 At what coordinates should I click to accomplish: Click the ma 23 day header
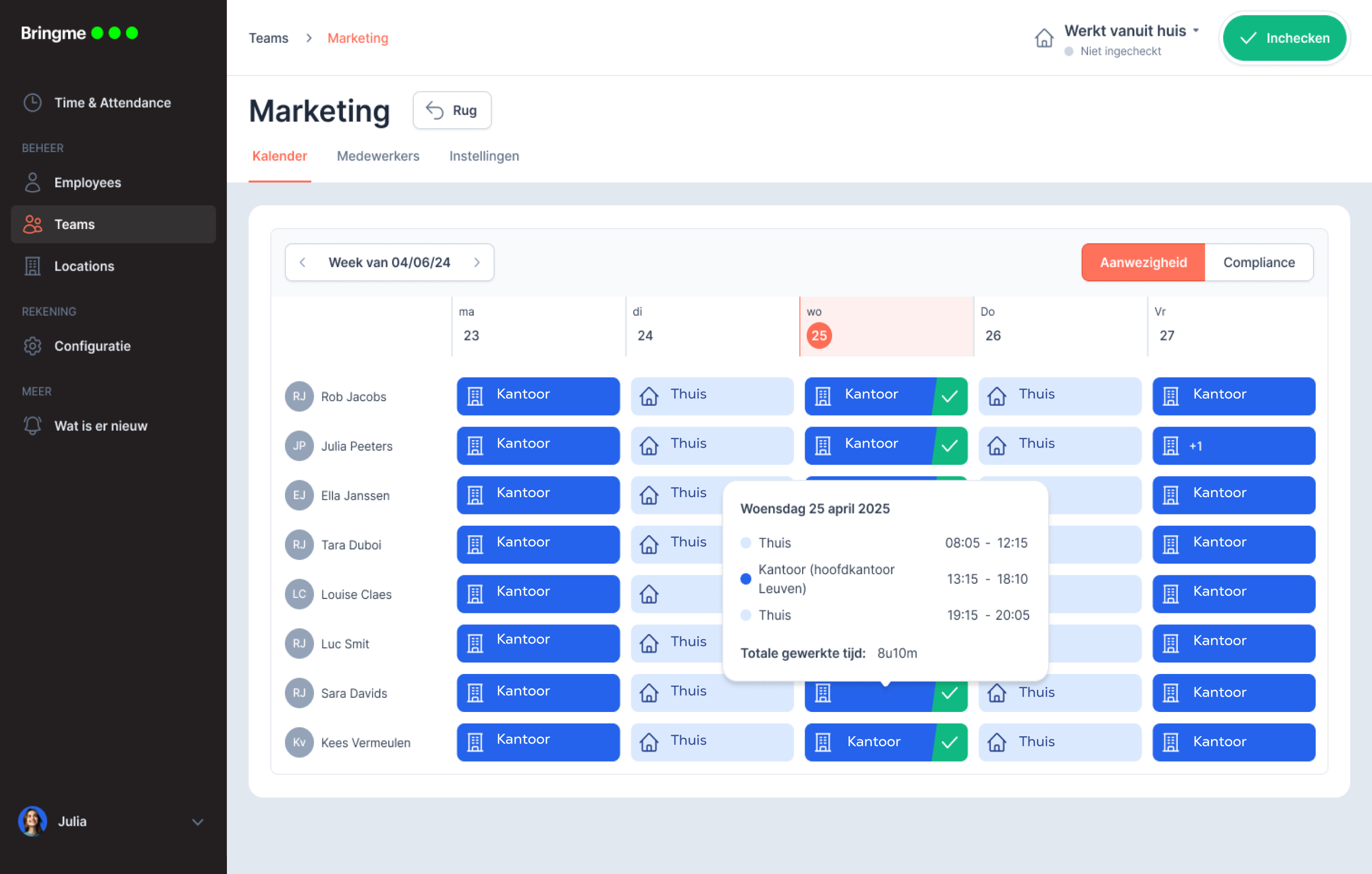point(538,327)
